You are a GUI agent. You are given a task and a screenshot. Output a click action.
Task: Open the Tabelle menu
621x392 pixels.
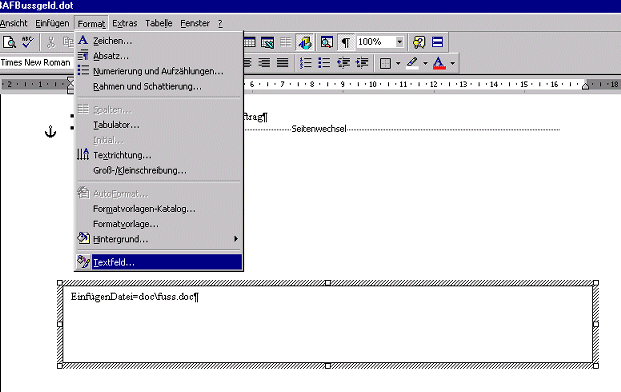click(159, 23)
